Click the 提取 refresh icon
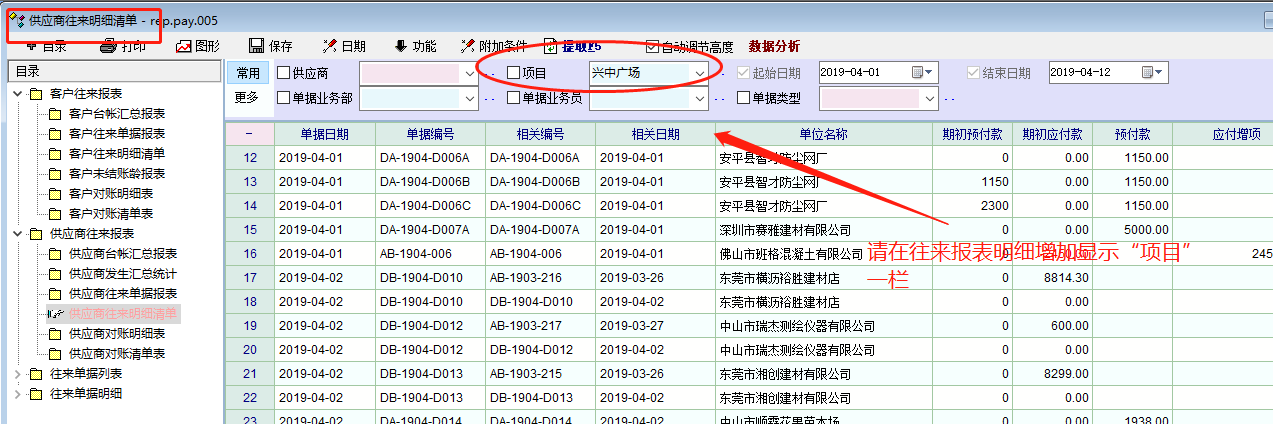1273x424 pixels. 551,46
